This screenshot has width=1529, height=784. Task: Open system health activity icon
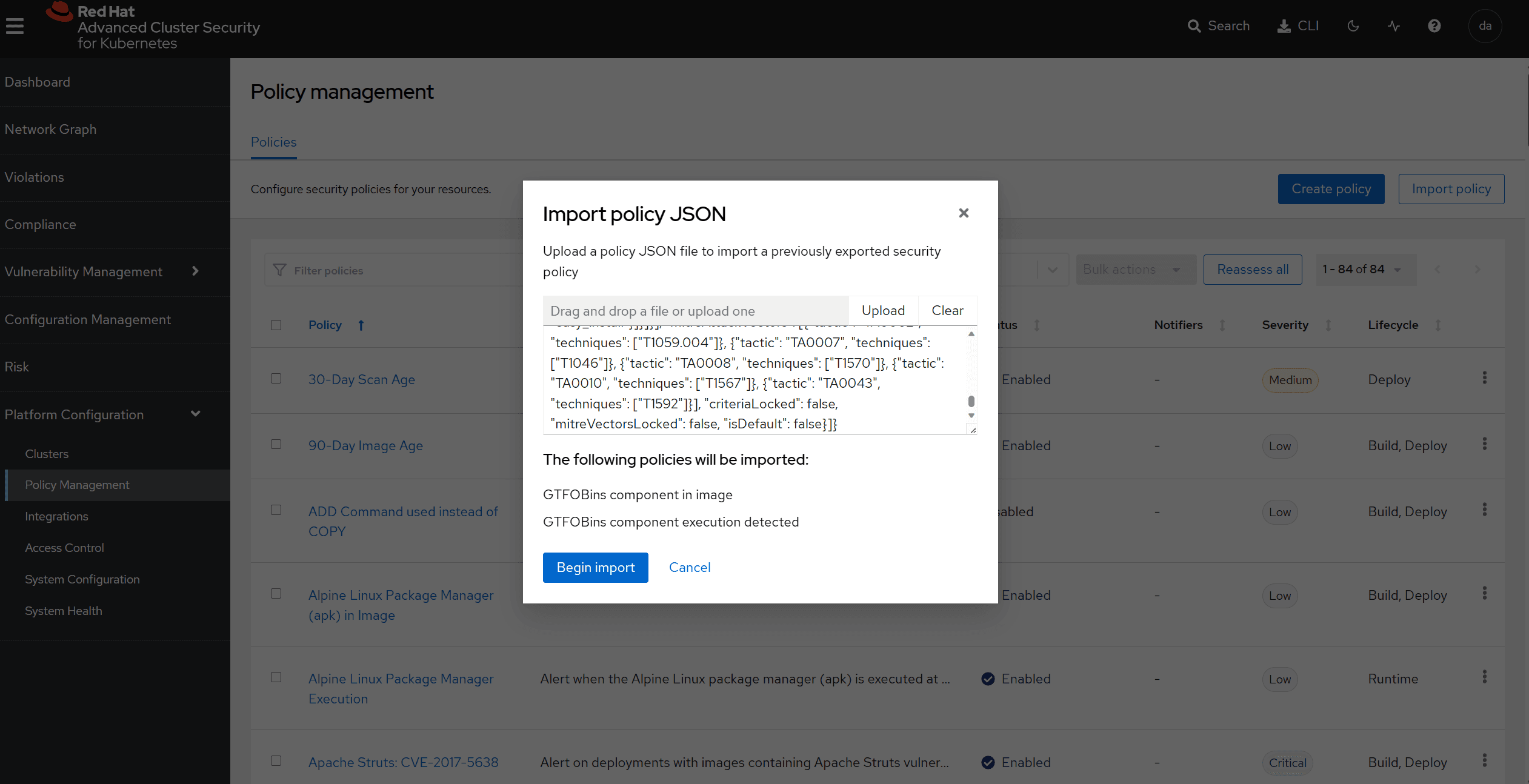[1393, 26]
